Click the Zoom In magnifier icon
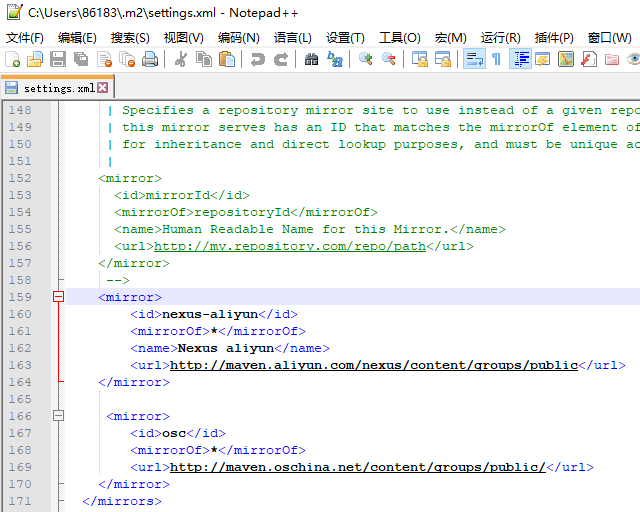The image size is (640, 512). pos(366,60)
